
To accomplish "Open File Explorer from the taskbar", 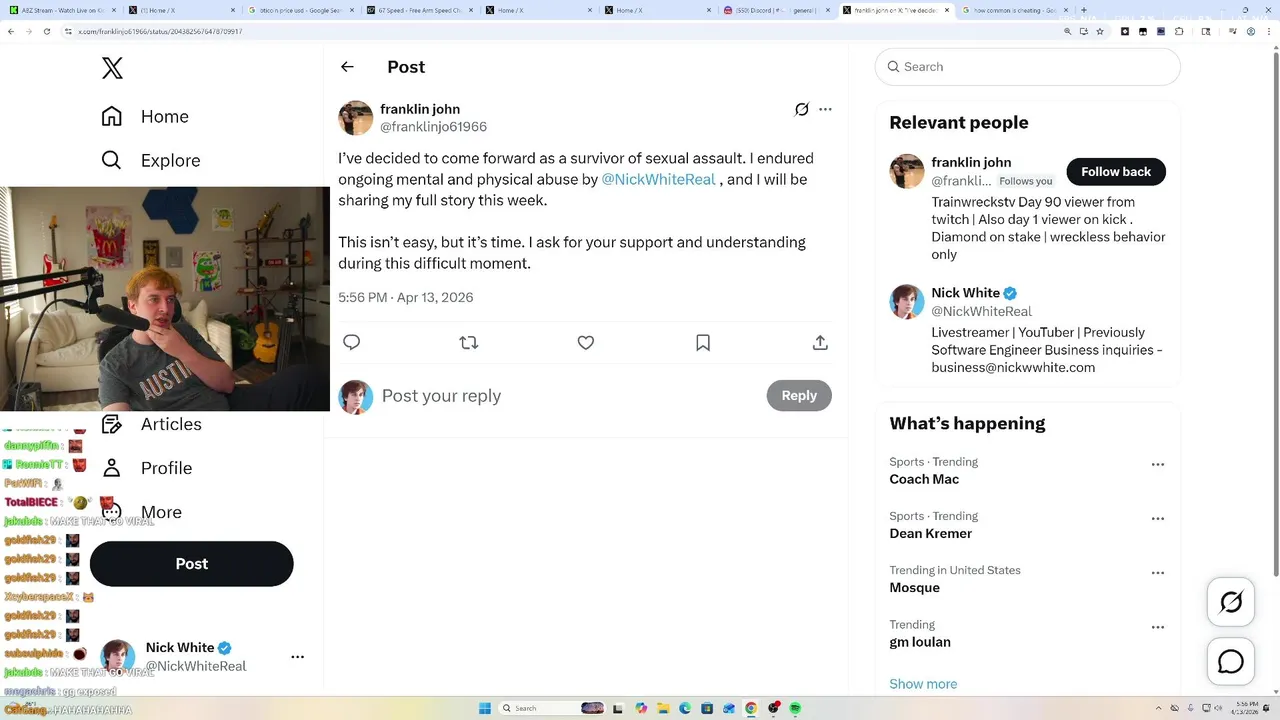I will coord(663,708).
